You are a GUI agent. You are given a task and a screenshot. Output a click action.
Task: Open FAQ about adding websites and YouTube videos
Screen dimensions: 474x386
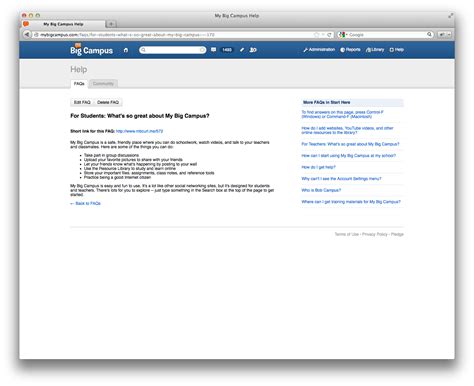(347, 130)
